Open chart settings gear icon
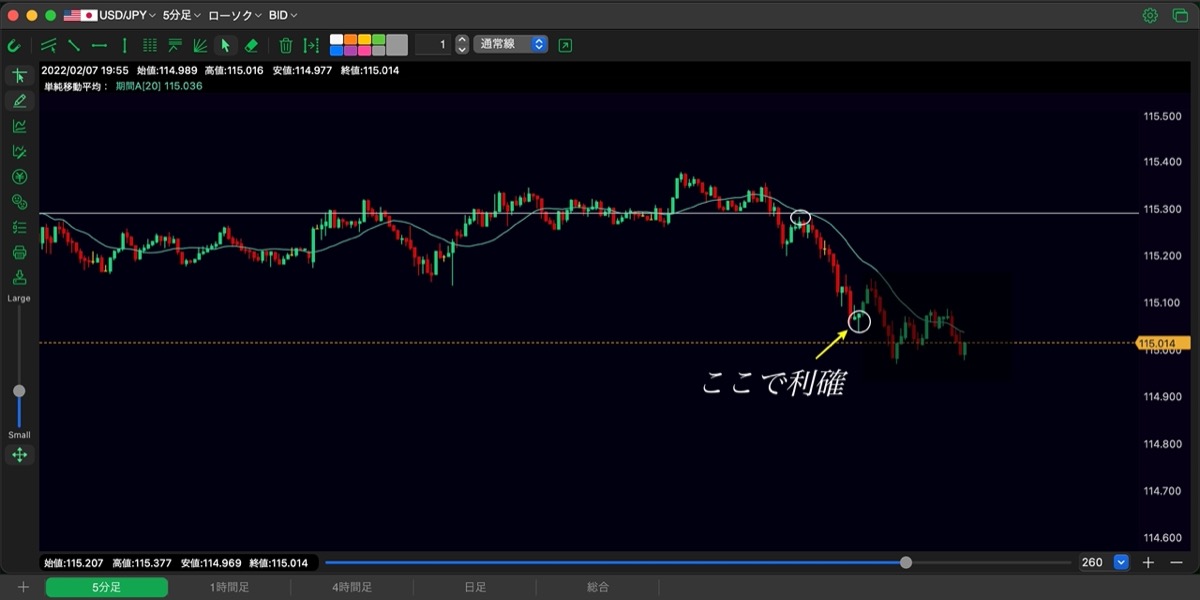Screen dimensions: 1200x600 coord(1150,15)
